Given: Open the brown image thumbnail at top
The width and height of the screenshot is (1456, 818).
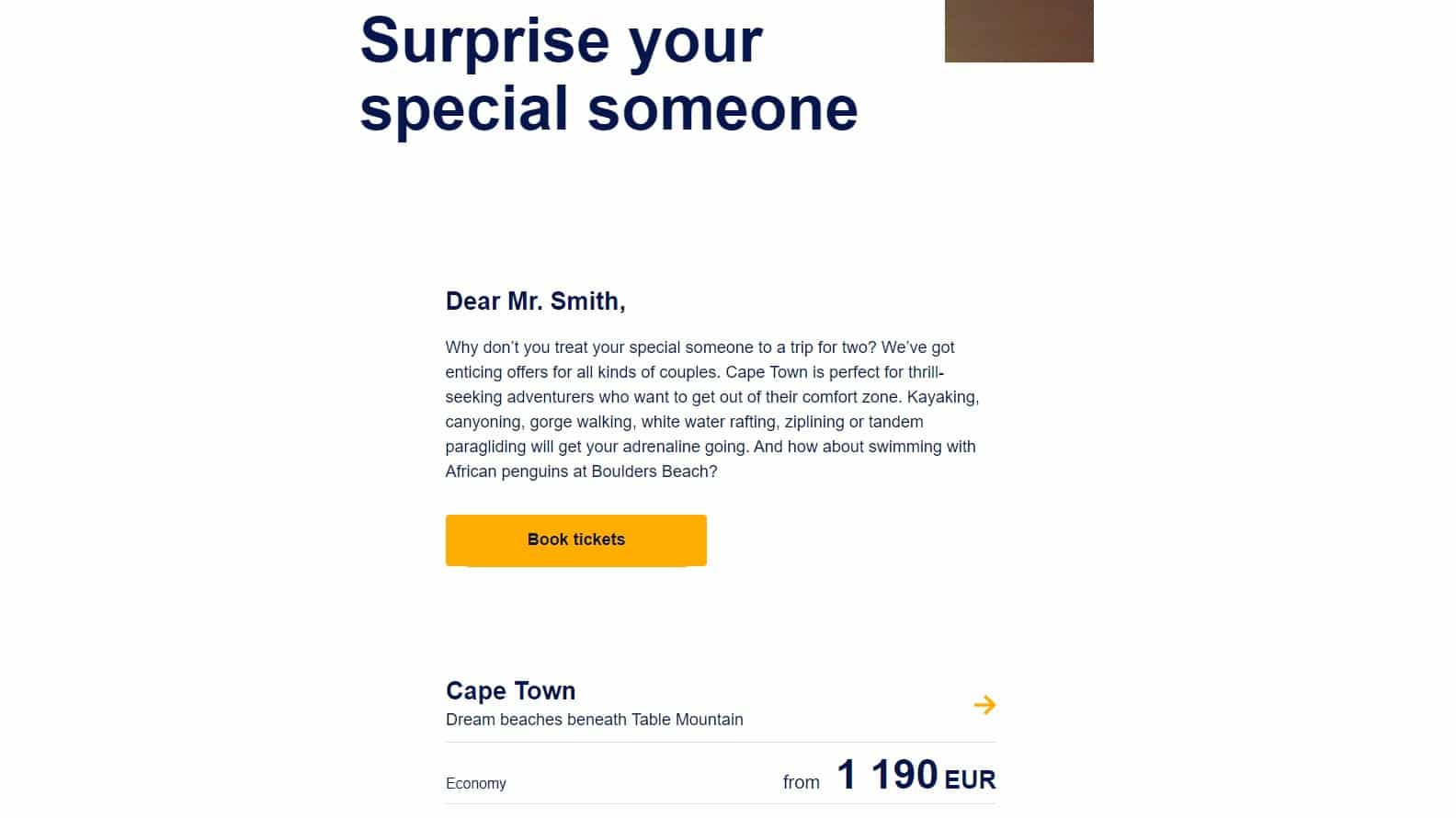Looking at the screenshot, I should coord(1018,31).
